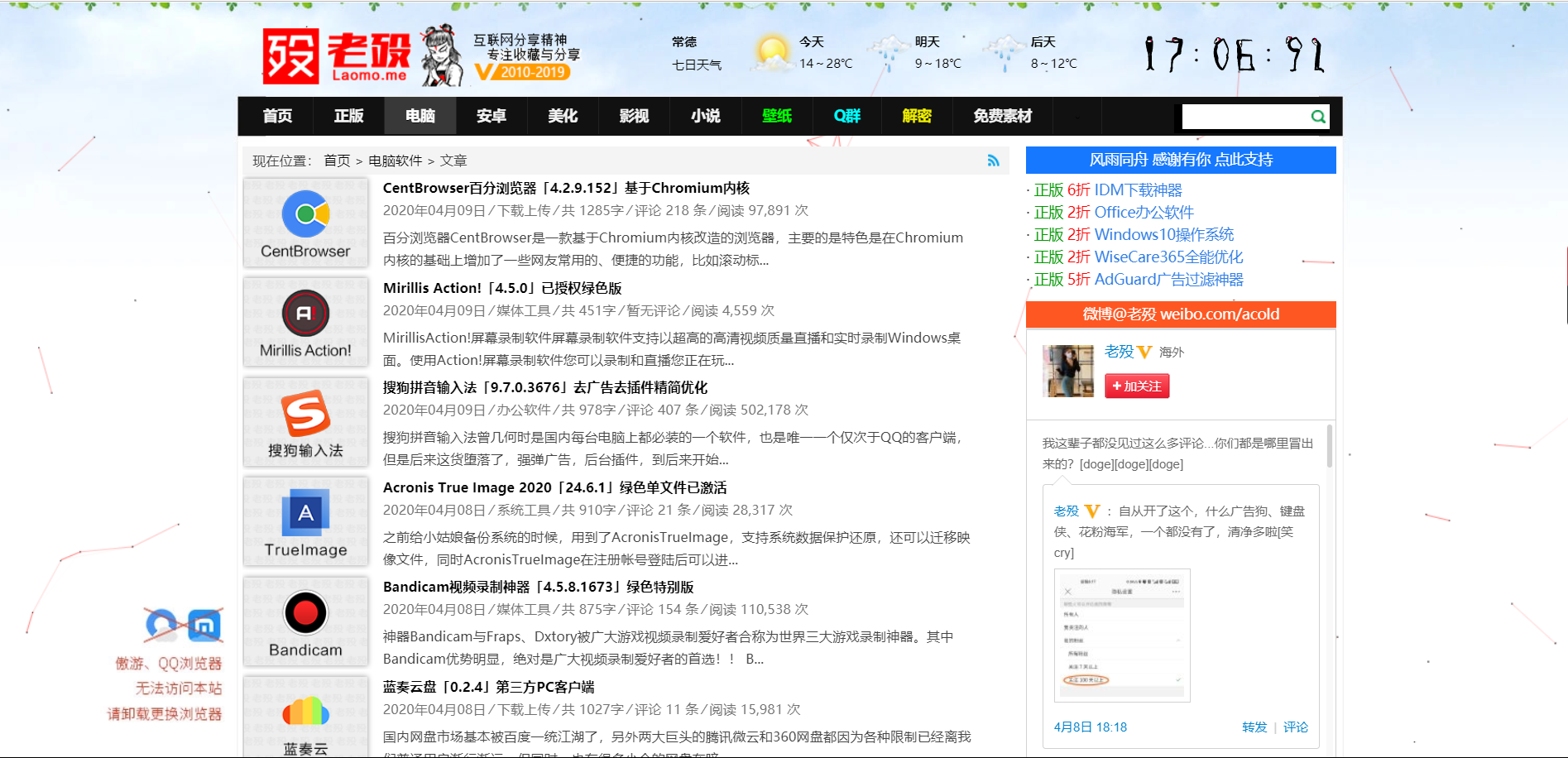Click Weibo post date 4月8日 18:18
The height and width of the screenshot is (758, 1568).
tap(1091, 727)
